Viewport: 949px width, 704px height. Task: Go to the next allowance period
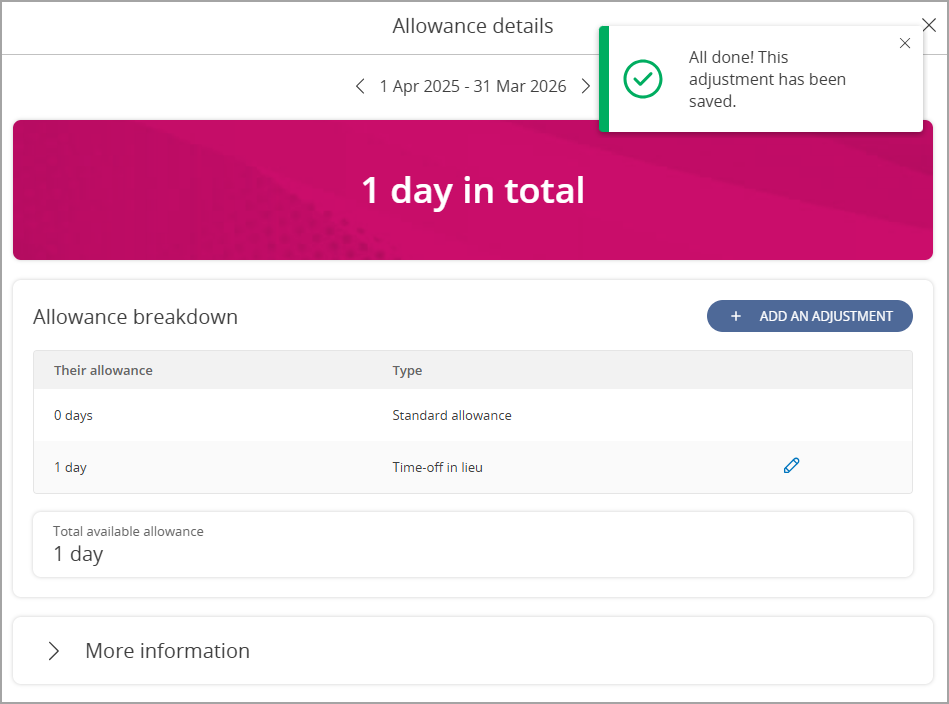[586, 87]
